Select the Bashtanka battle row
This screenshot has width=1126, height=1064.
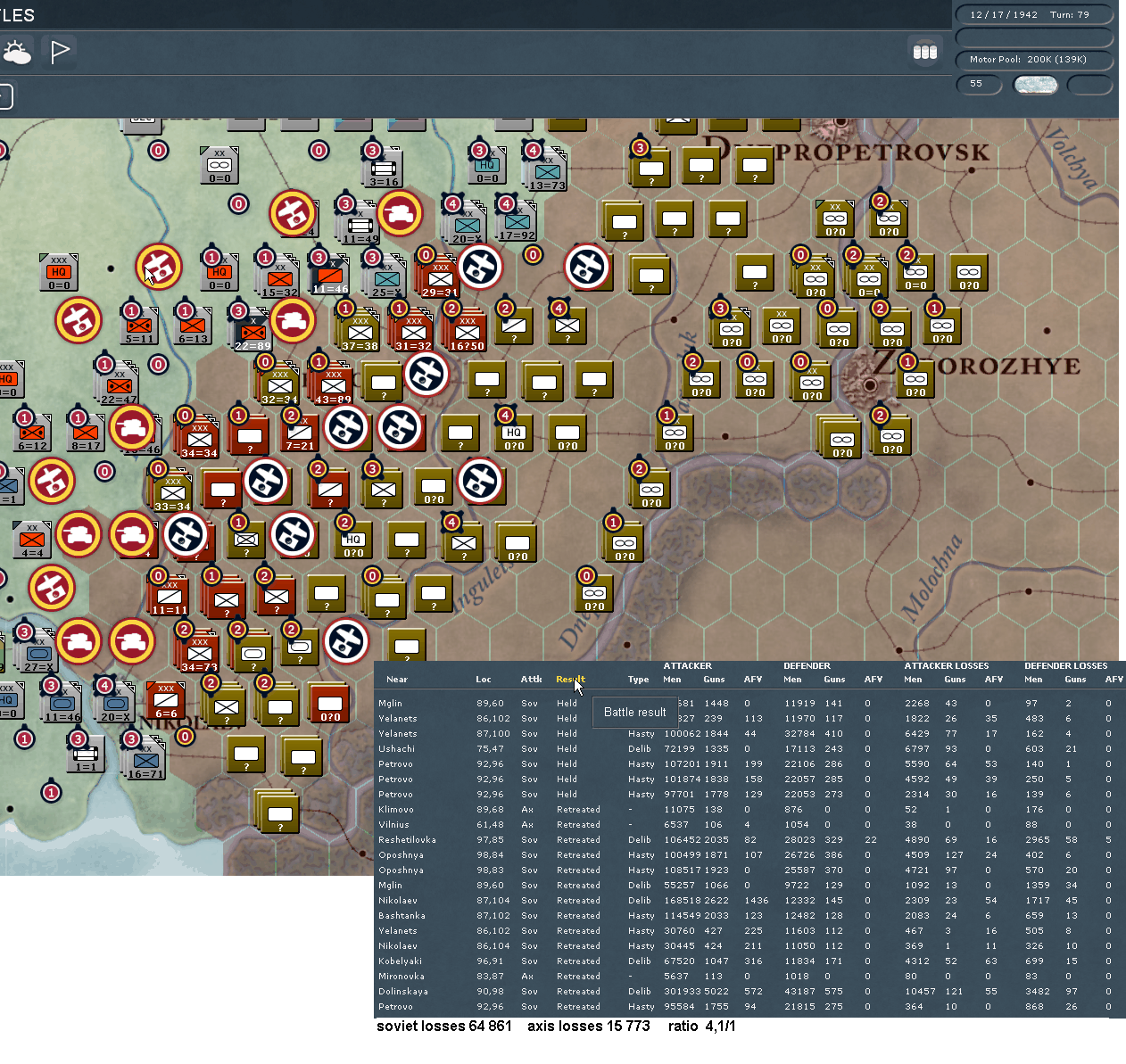[x=749, y=916]
